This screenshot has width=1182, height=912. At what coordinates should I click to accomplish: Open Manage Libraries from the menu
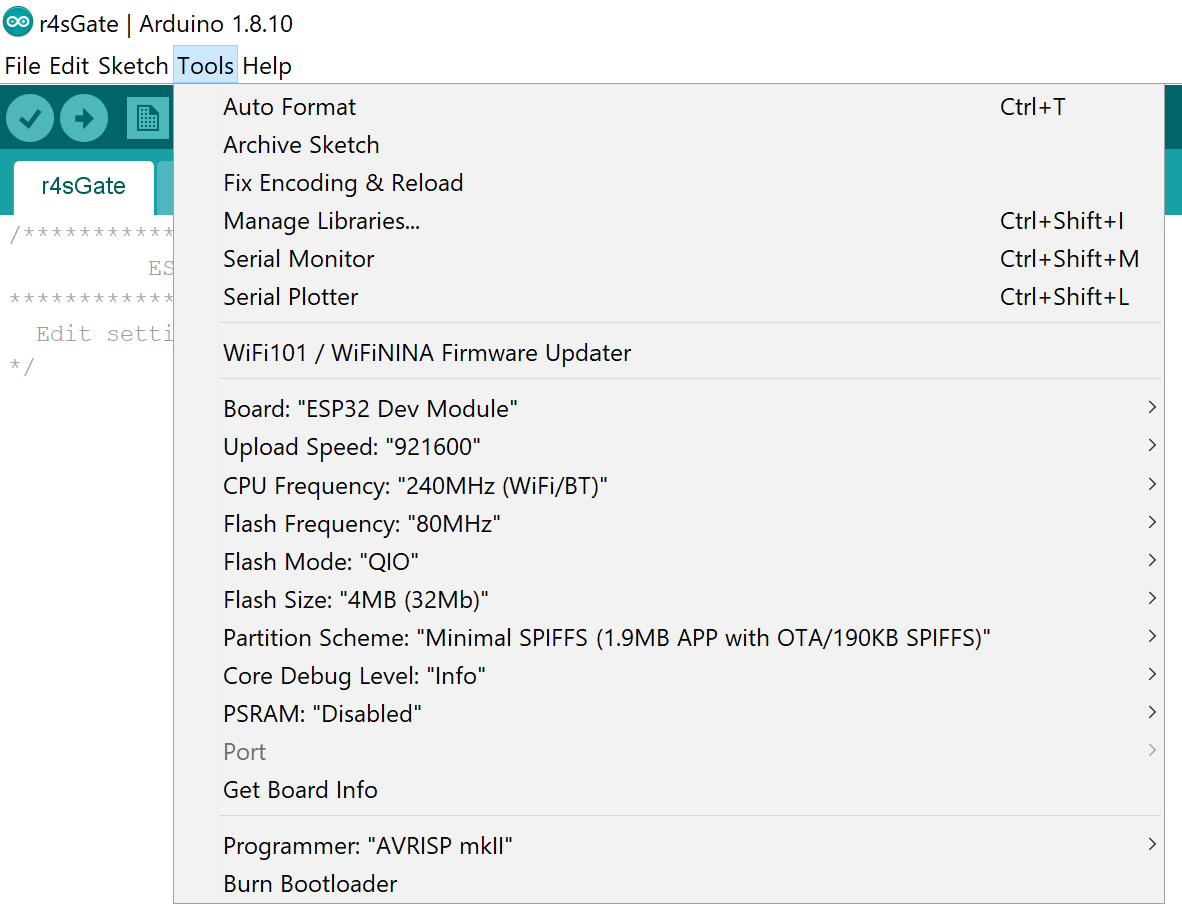(x=321, y=221)
